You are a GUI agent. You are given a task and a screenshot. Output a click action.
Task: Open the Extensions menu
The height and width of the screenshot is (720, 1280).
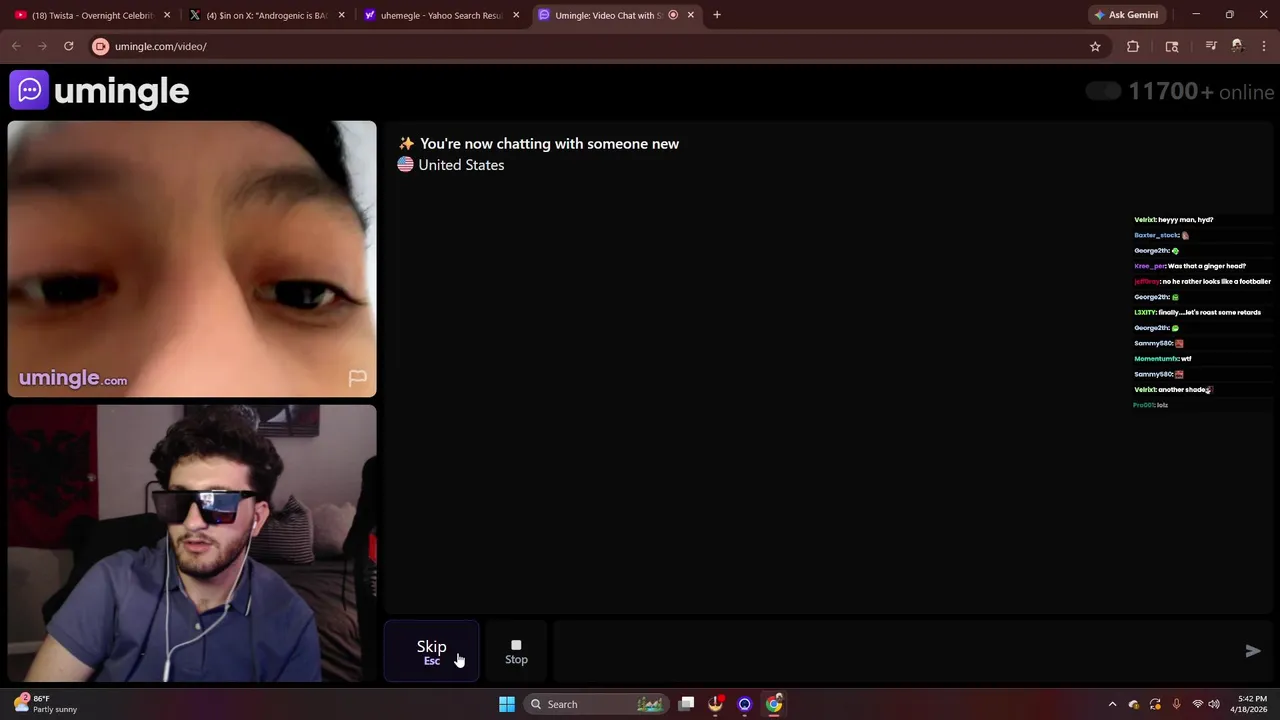pos(1133,46)
